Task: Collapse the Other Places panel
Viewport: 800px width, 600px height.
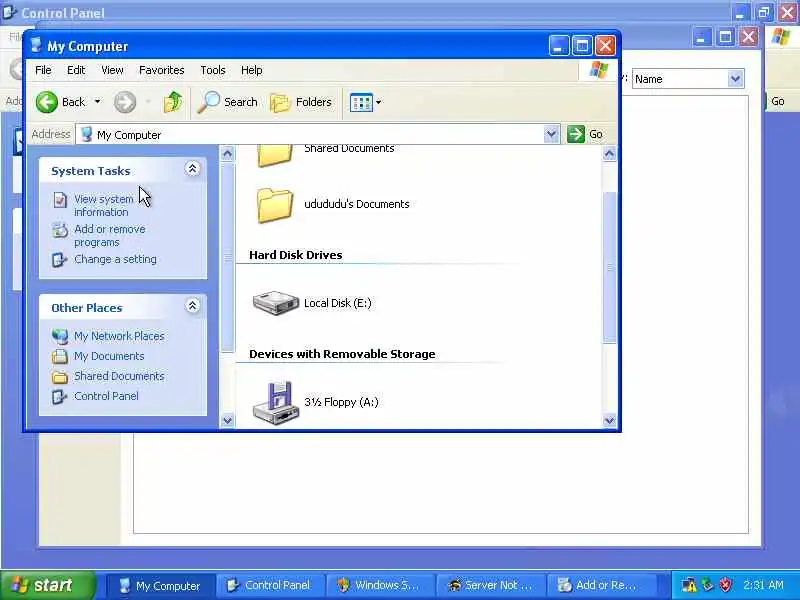Action: [192, 306]
